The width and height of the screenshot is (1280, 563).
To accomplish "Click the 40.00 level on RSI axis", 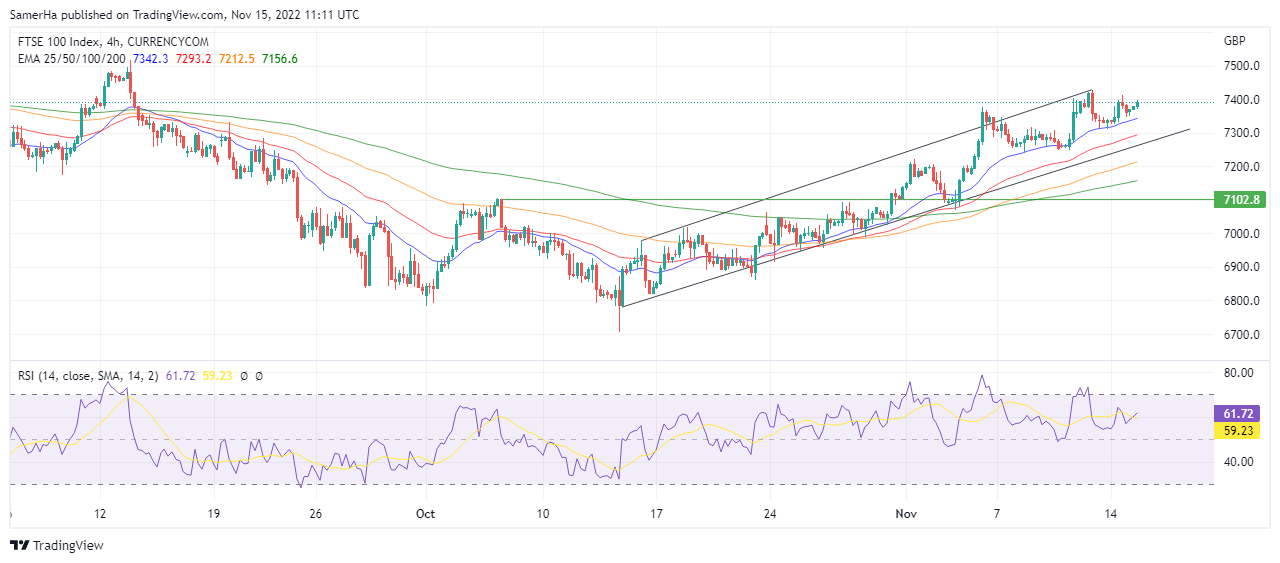I will click(1239, 462).
